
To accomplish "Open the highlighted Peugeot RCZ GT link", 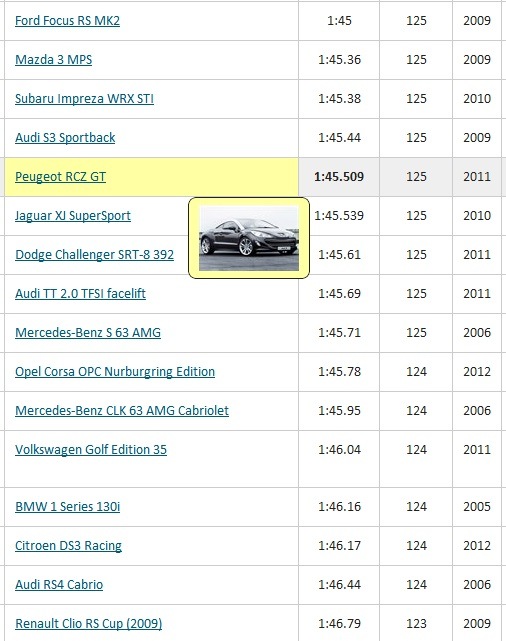I will tap(60, 177).
